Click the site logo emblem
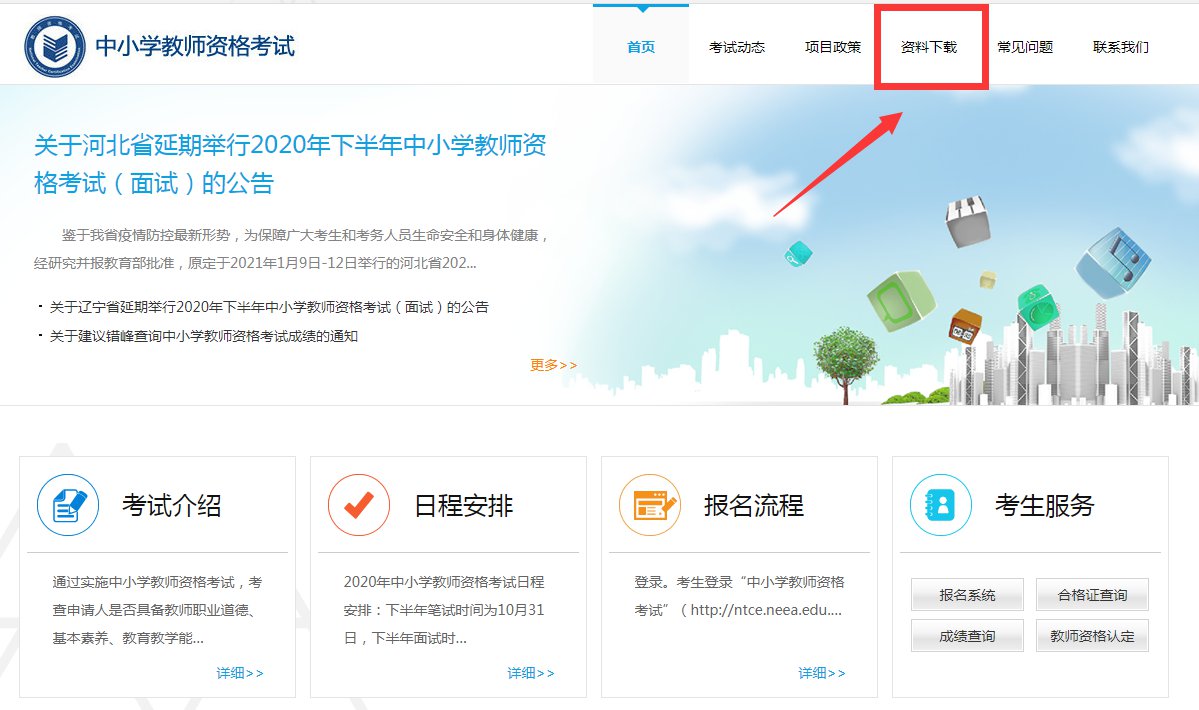 pyautogui.click(x=55, y=46)
